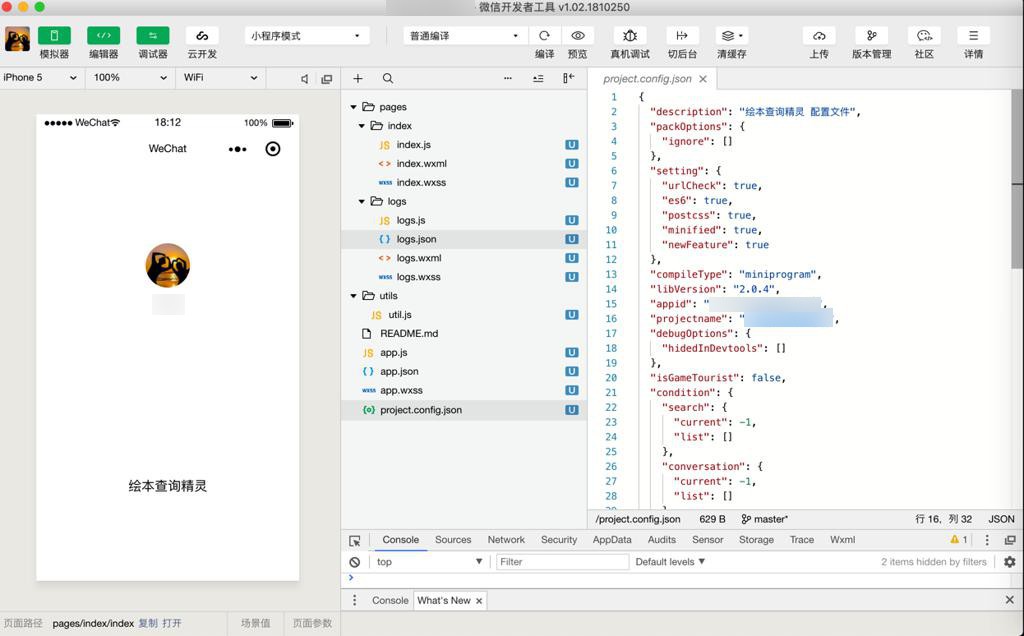Click the switch to background (切后台) icon

[682, 36]
